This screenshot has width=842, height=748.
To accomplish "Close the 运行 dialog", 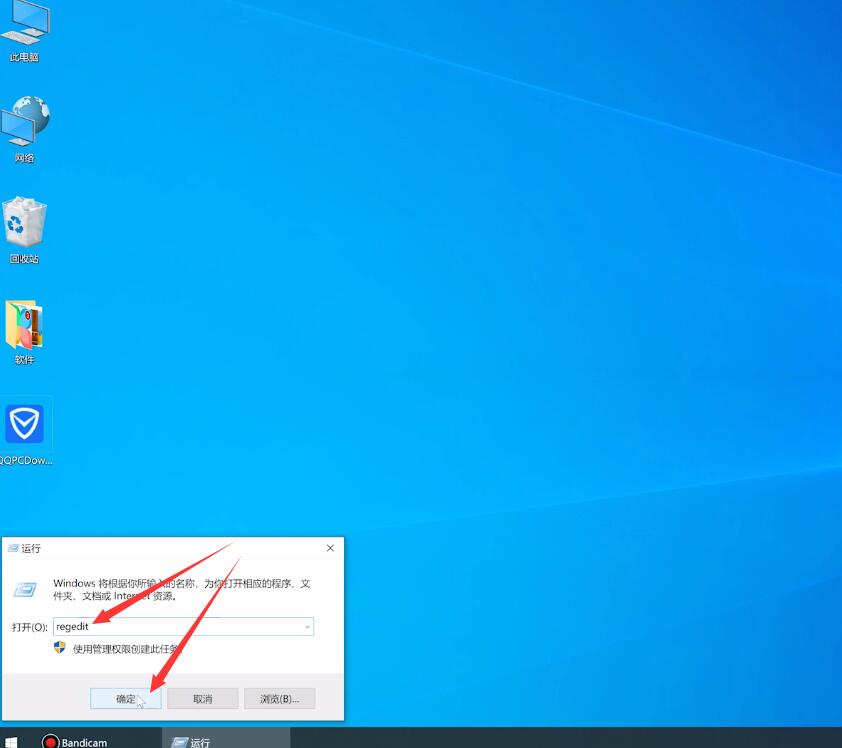I will pyautogui.click(x=330, y=548).
